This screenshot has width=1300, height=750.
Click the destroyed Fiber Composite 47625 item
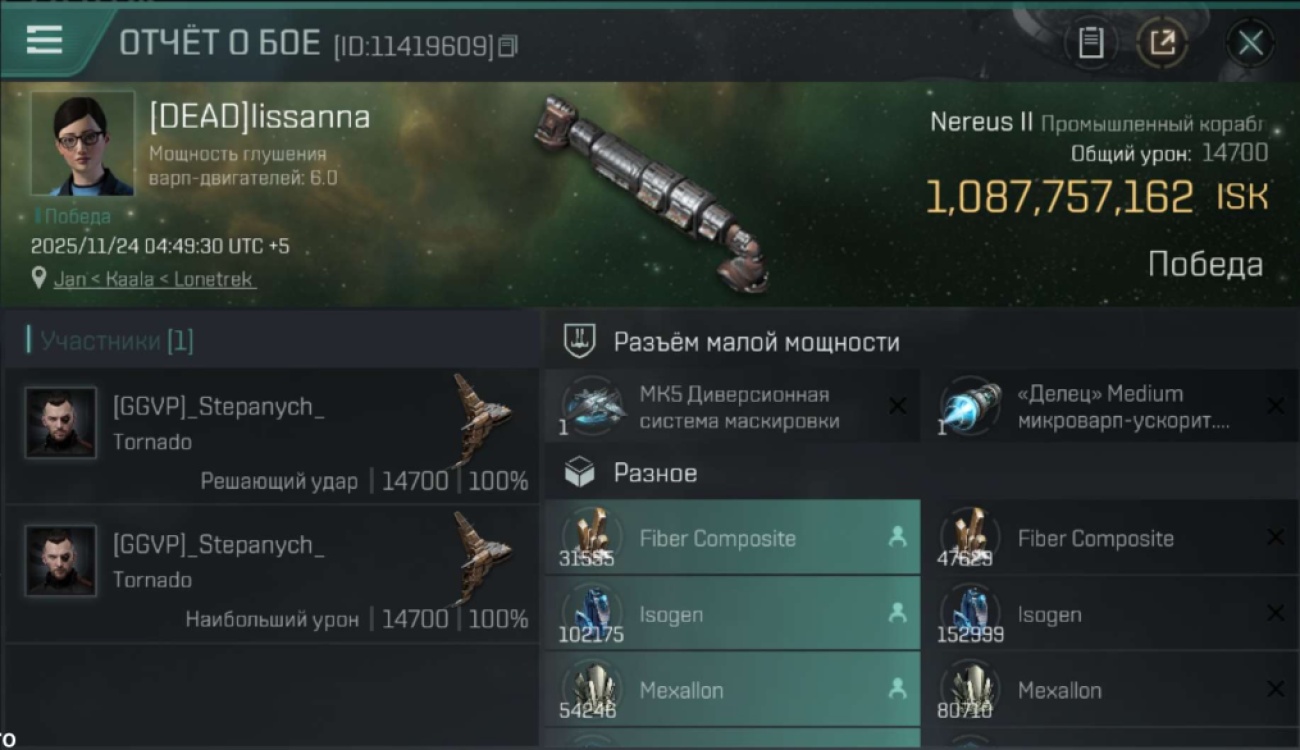coord(1110,537)
